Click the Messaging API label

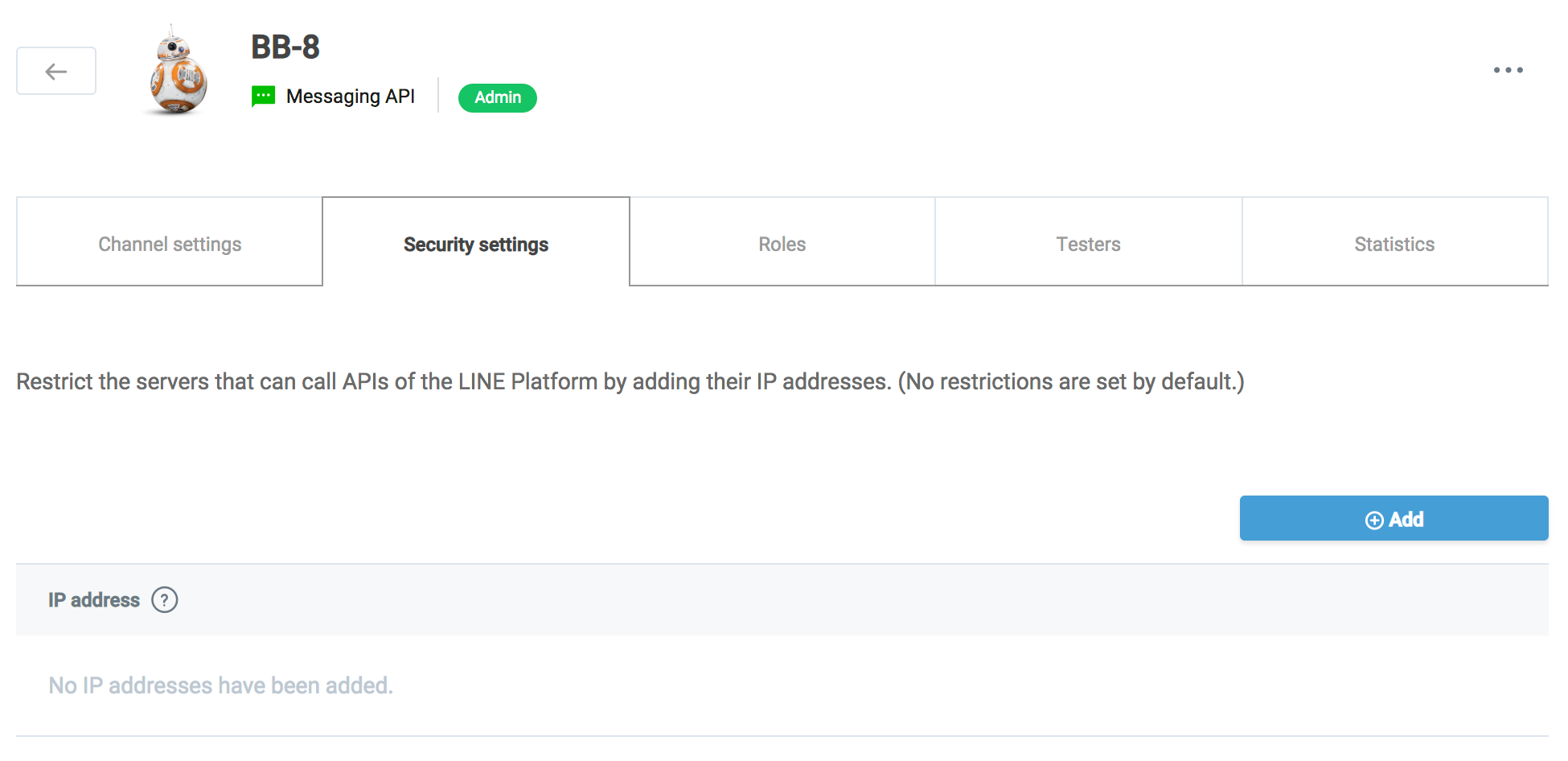coord(351,97)
